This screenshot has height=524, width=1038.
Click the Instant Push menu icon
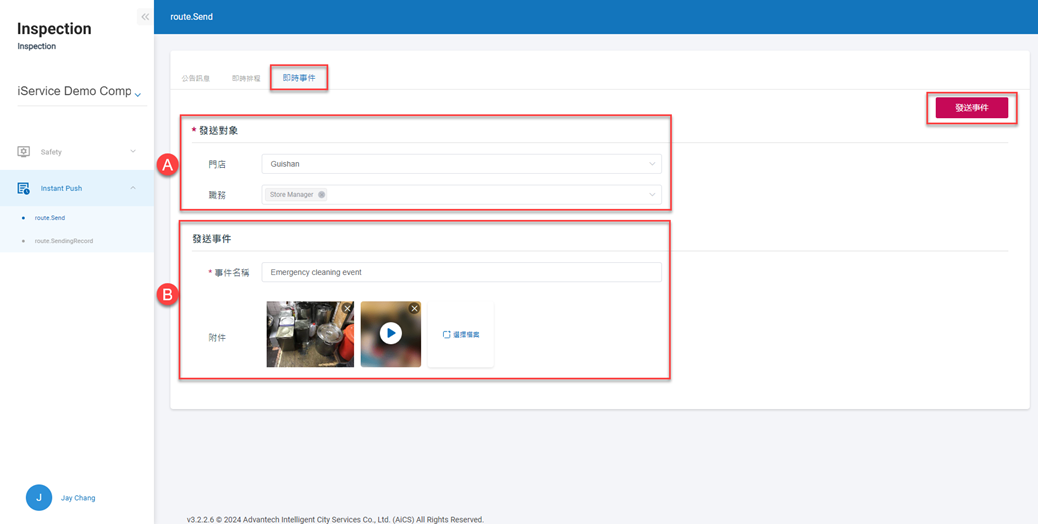pyautogui.click(x=23, y=188)
